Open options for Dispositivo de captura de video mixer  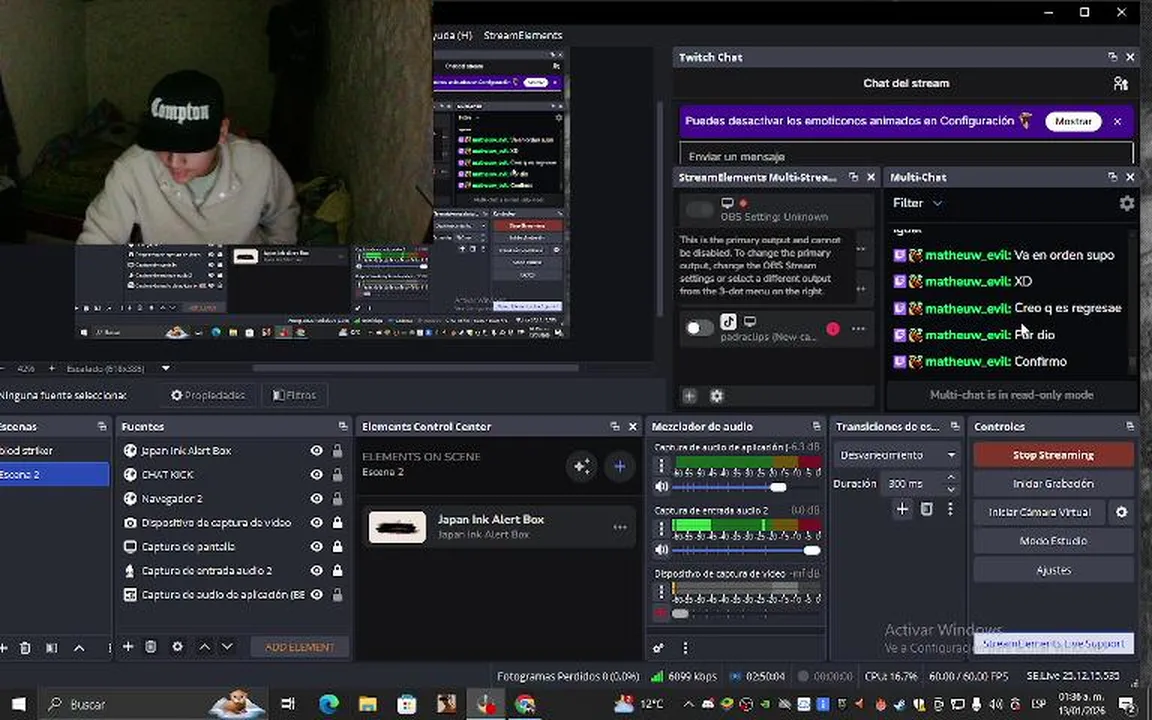660,591
